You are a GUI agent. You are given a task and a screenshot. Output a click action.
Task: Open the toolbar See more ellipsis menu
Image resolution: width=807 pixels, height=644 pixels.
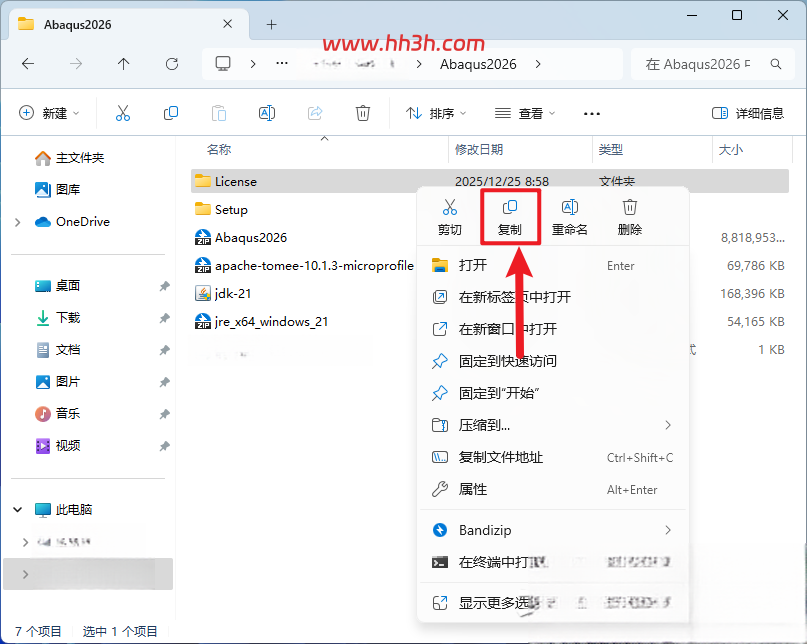[592, 113]
